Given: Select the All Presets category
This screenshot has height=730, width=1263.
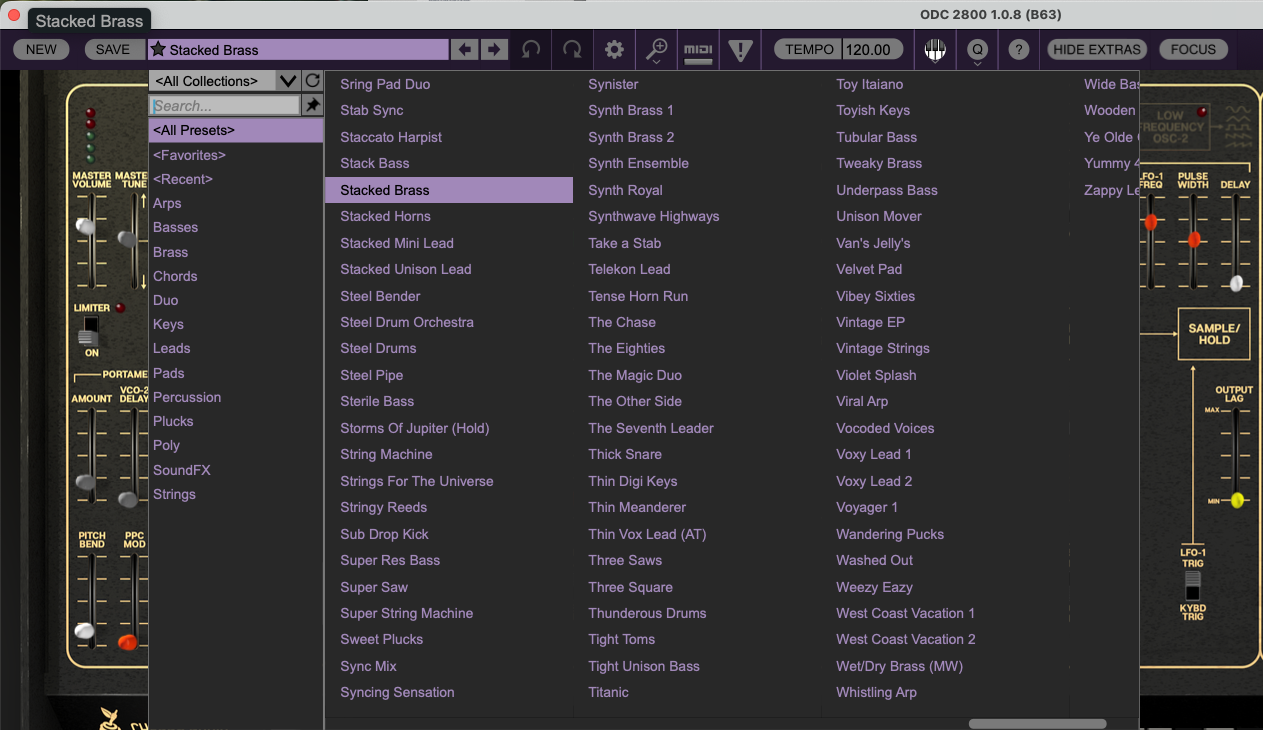Looking at the screenshot, I should point(236,130).
